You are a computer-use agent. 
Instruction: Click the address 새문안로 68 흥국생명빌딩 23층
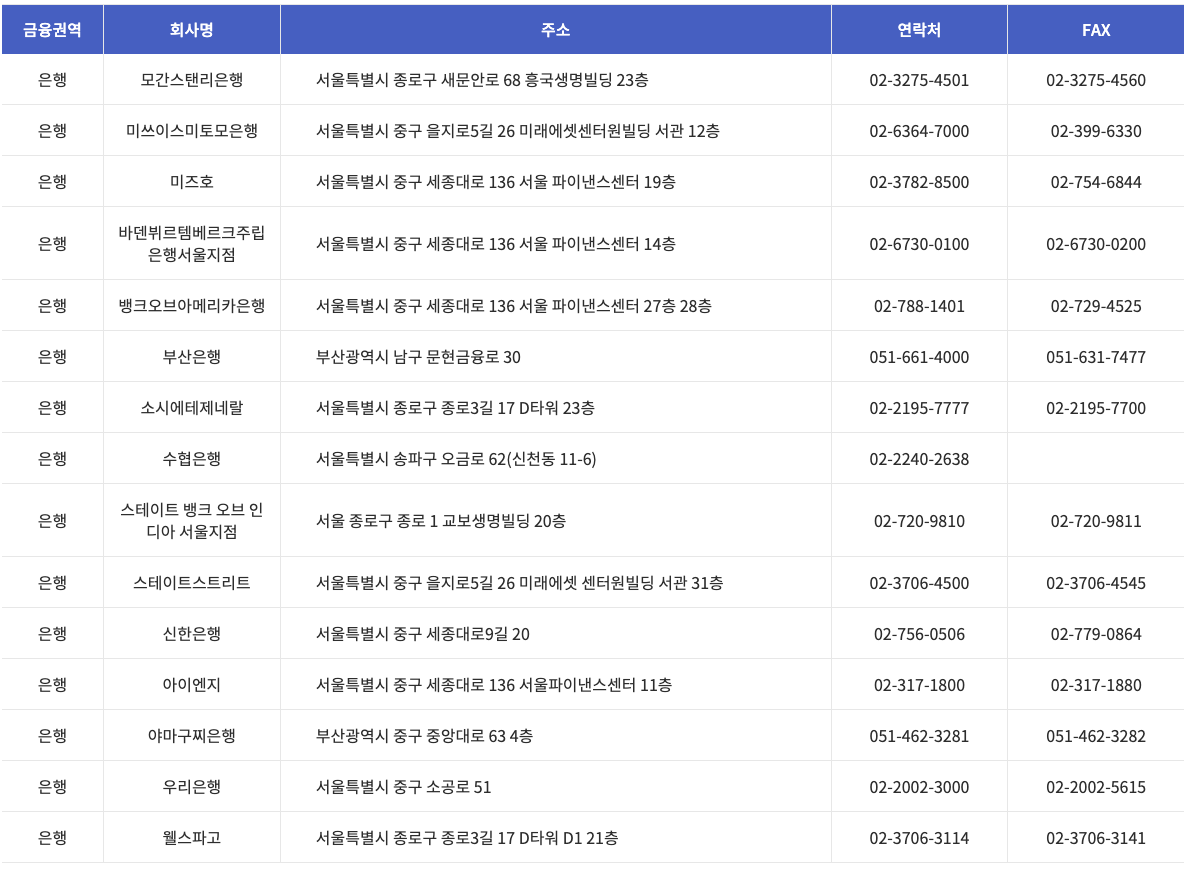click(x=544, y=80)
